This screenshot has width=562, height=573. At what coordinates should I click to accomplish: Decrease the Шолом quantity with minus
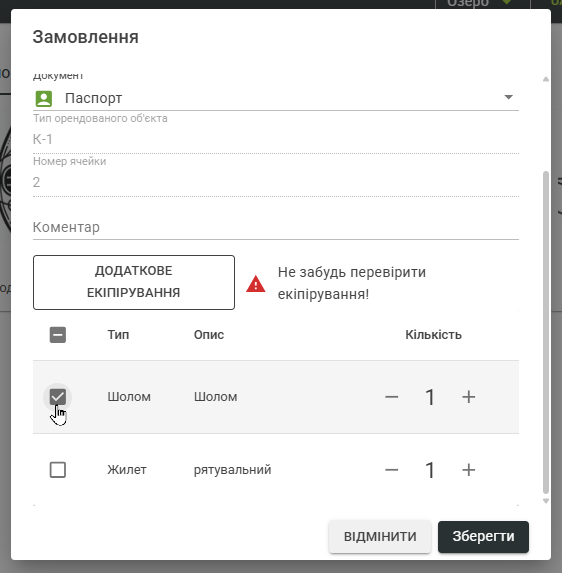pyautogui.click(x=391, y=397)
